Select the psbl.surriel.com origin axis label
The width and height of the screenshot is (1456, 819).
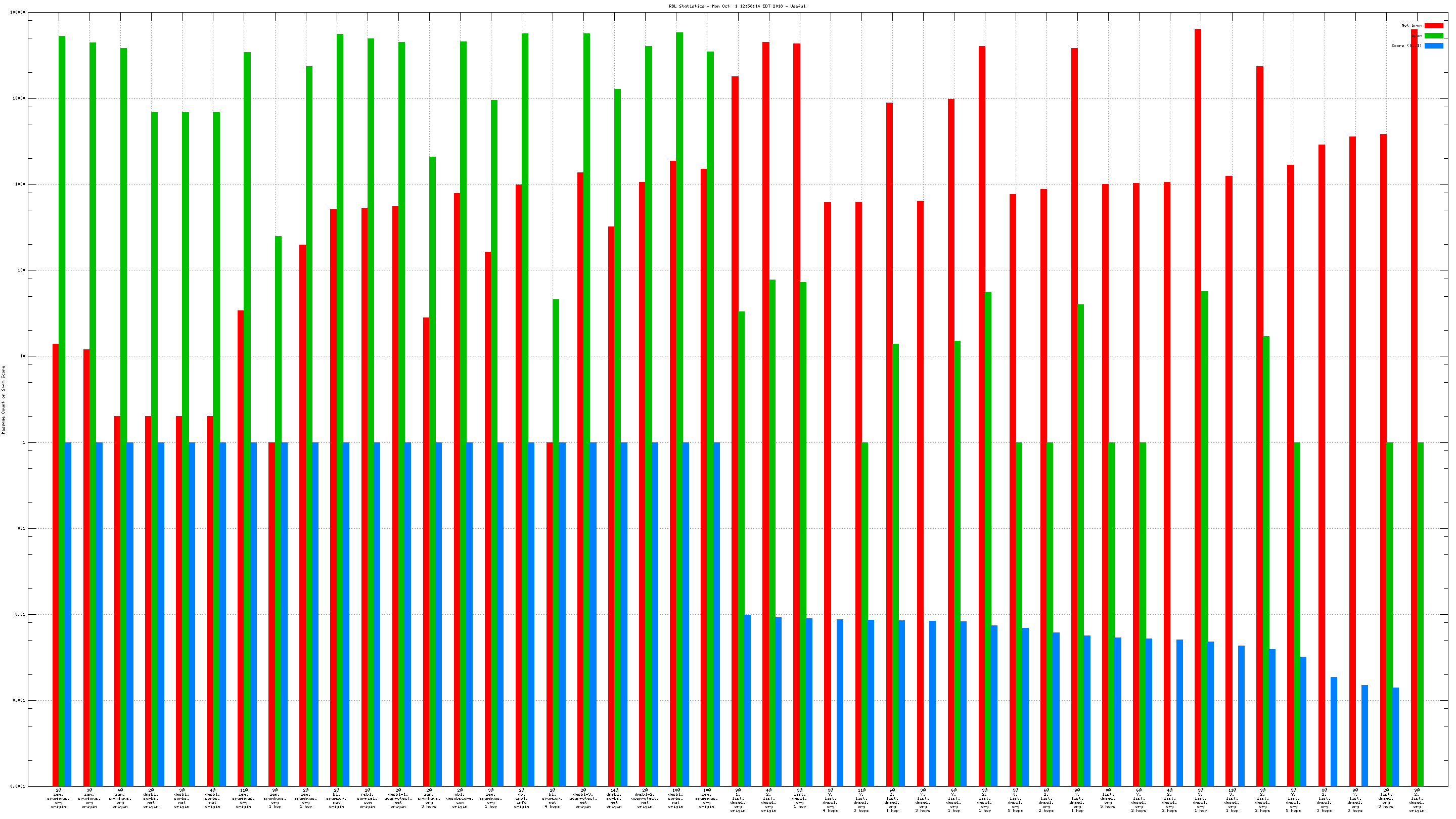click(x=368, y=798)
